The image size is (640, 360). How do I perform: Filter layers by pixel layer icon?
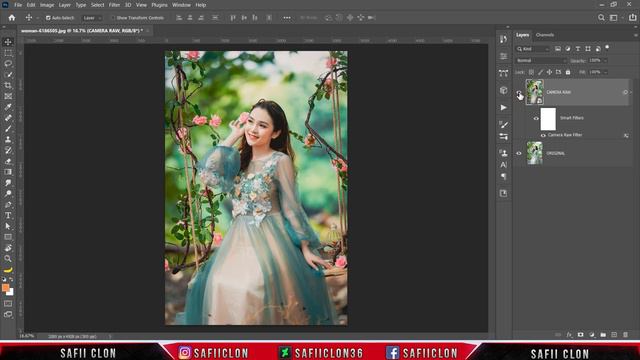point(558,49)
